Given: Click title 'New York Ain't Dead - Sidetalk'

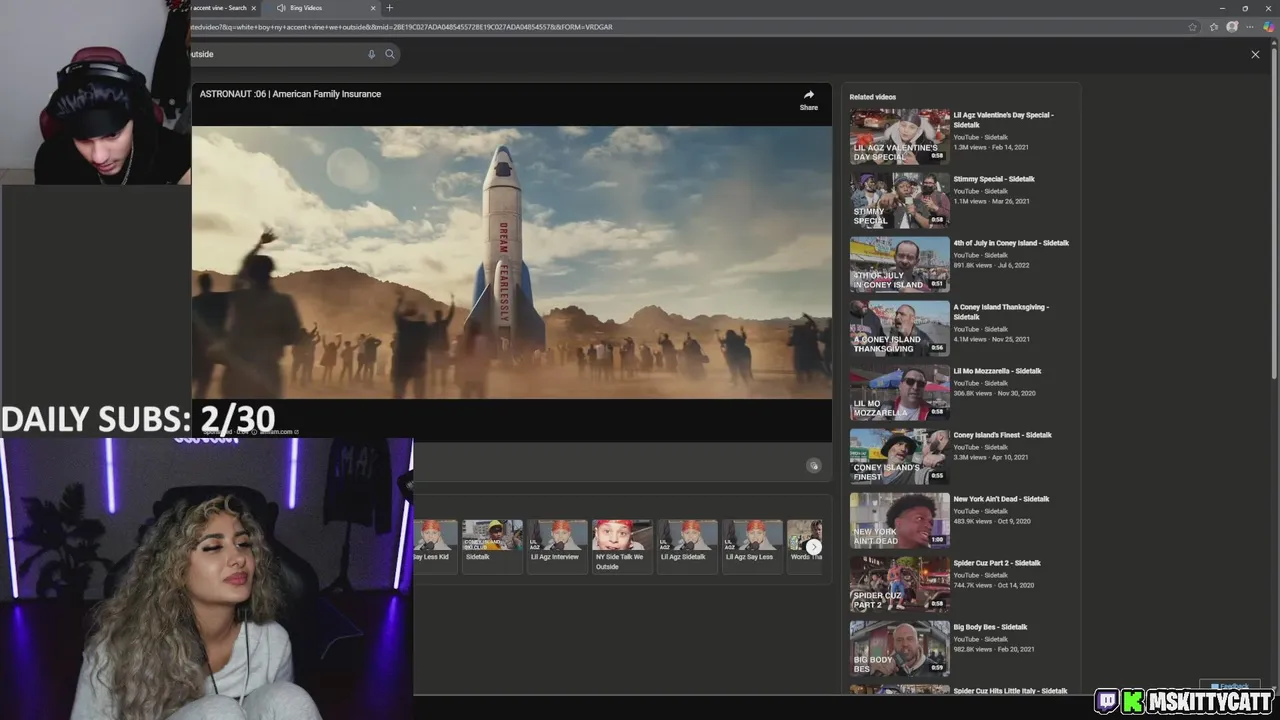Looking at the screenshot, I should pos(1001,499).
